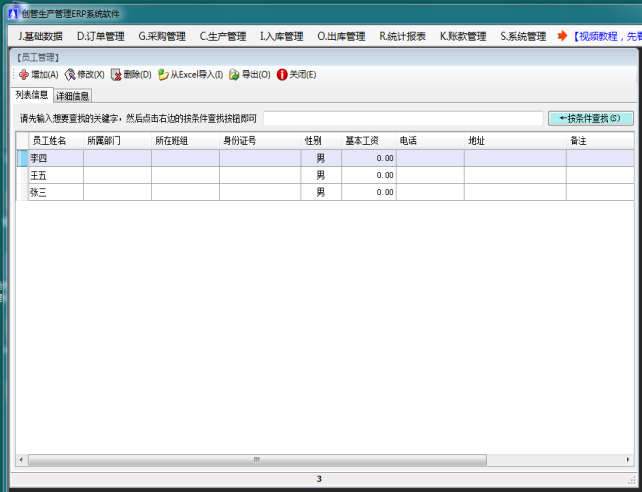Click the horizontal scrollbar at table bottom
642x492 pixels.
(256, 460)
